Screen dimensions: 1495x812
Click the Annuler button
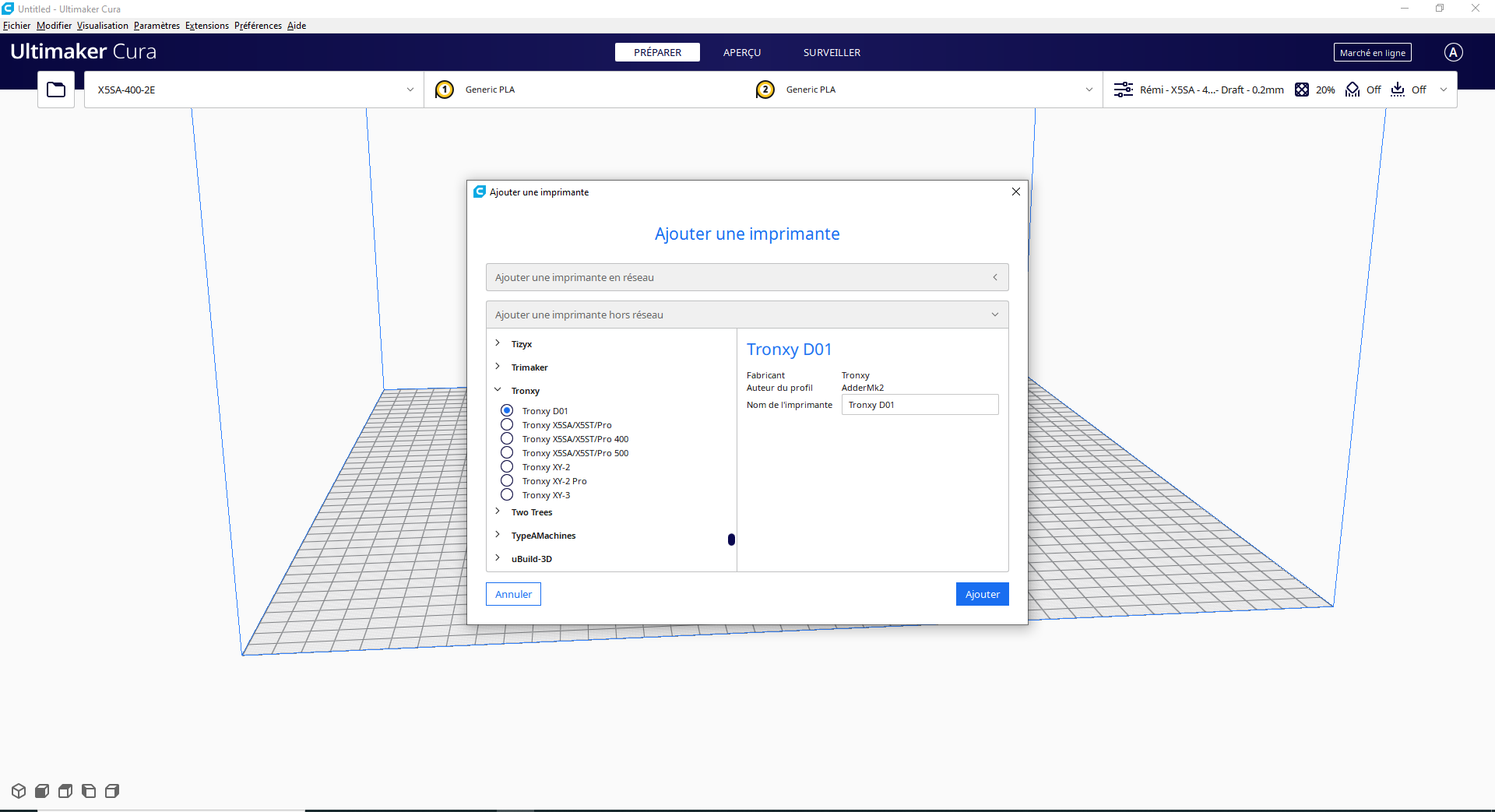click(513, 594)
